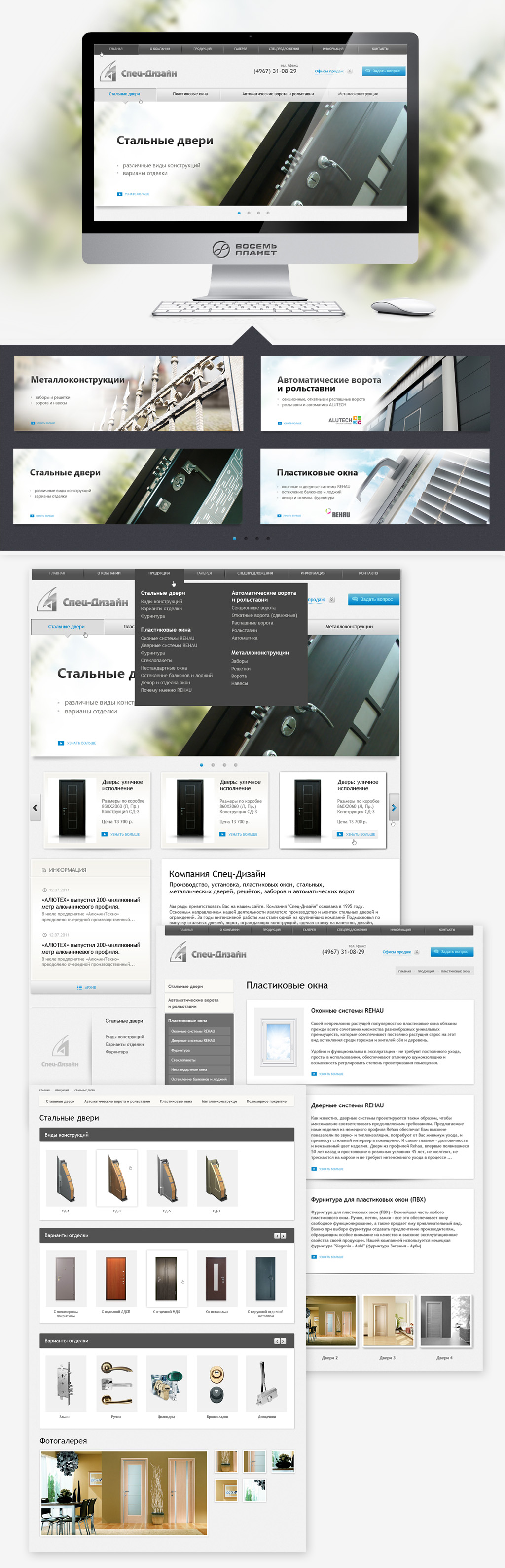Click the gray Спец-Дизайн footer logo
Image resolution: width=505 pixels, height=1568 pixels.
click(60, 1051)
